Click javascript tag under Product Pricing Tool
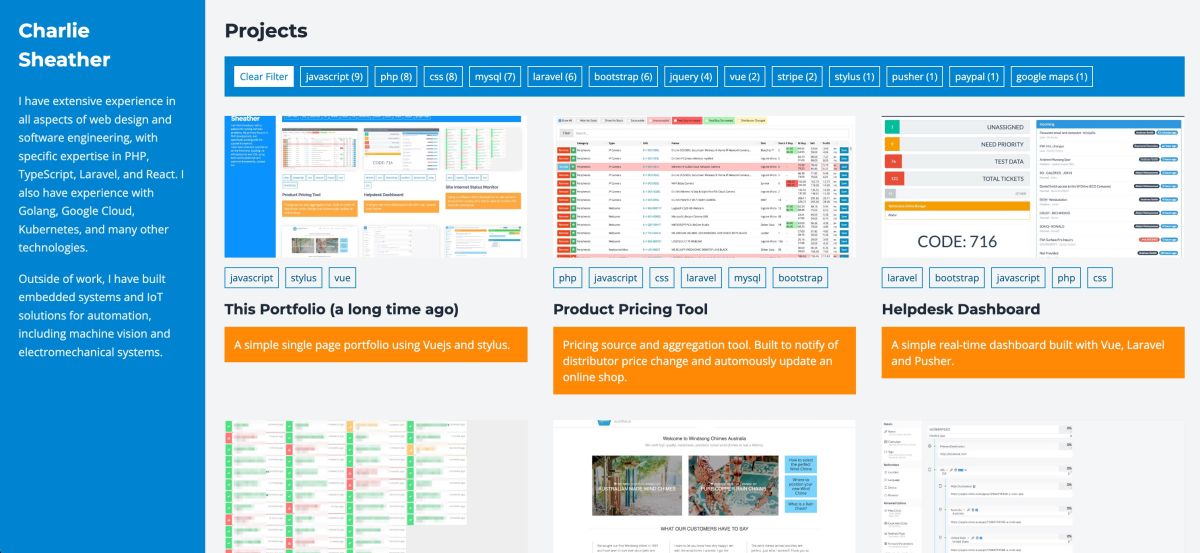Screen dimensions: 1200x553 [x=614, y=278]
